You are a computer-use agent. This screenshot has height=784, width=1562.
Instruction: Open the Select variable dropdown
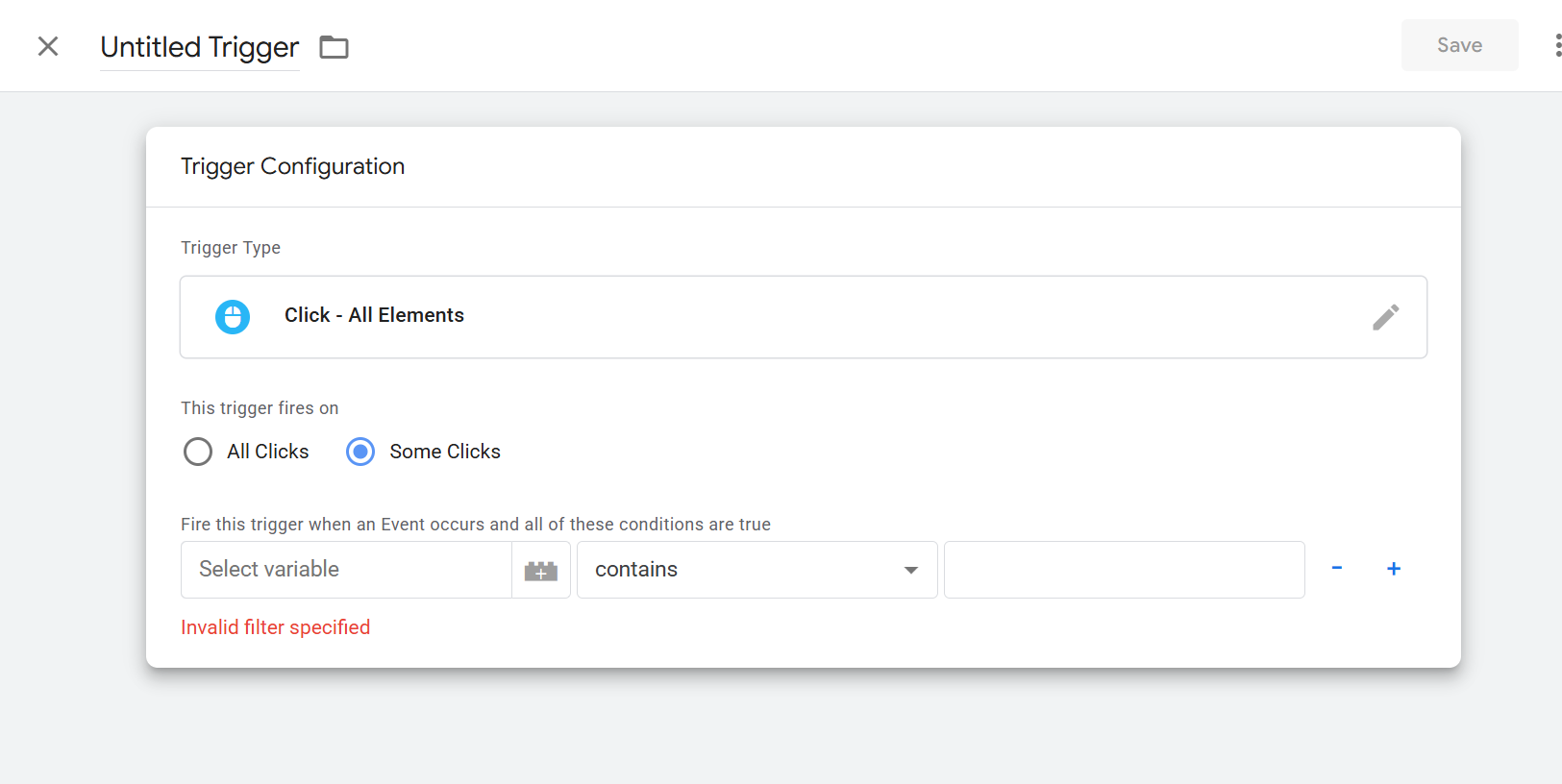point(346,570)
